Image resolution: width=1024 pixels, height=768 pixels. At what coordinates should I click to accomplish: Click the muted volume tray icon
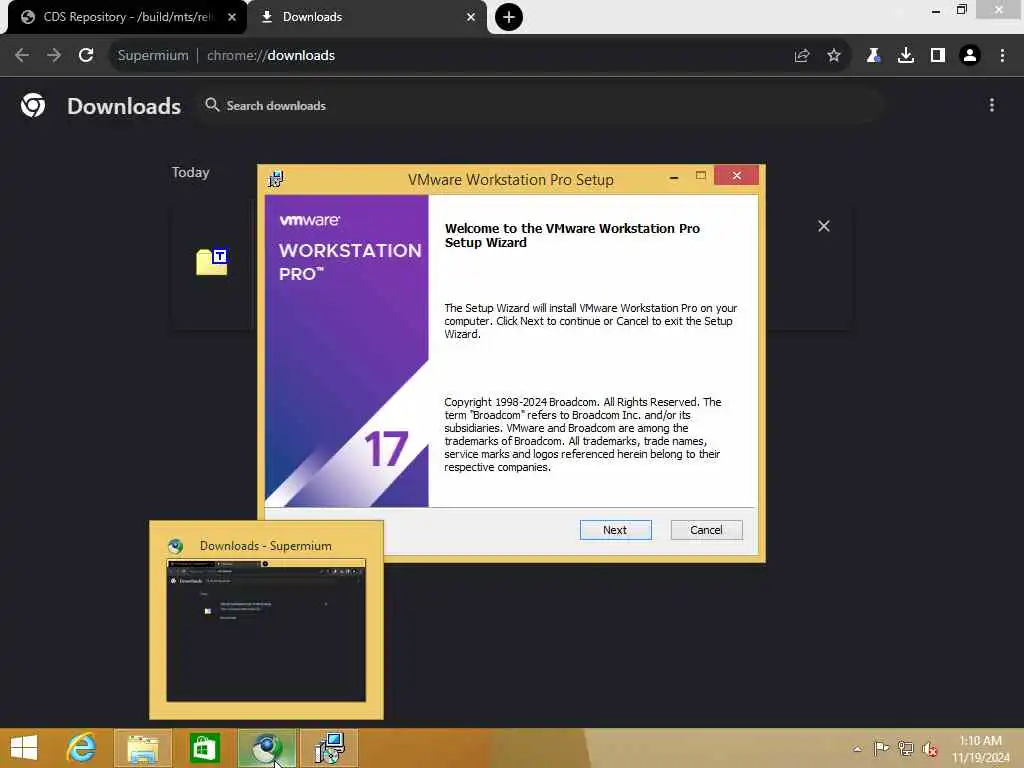[x=930, y=749]
